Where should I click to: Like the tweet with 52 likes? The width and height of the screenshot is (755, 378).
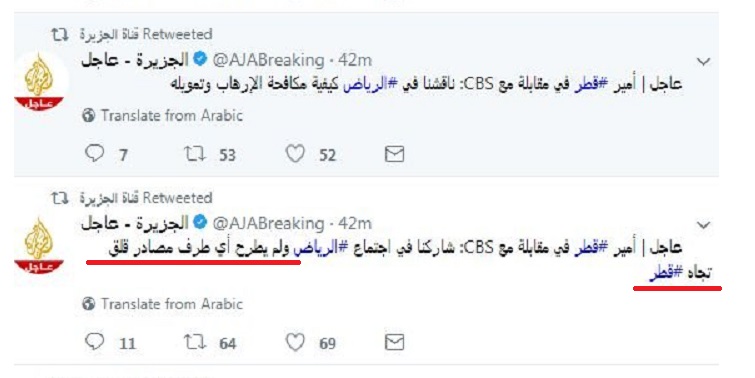[295, 154]
